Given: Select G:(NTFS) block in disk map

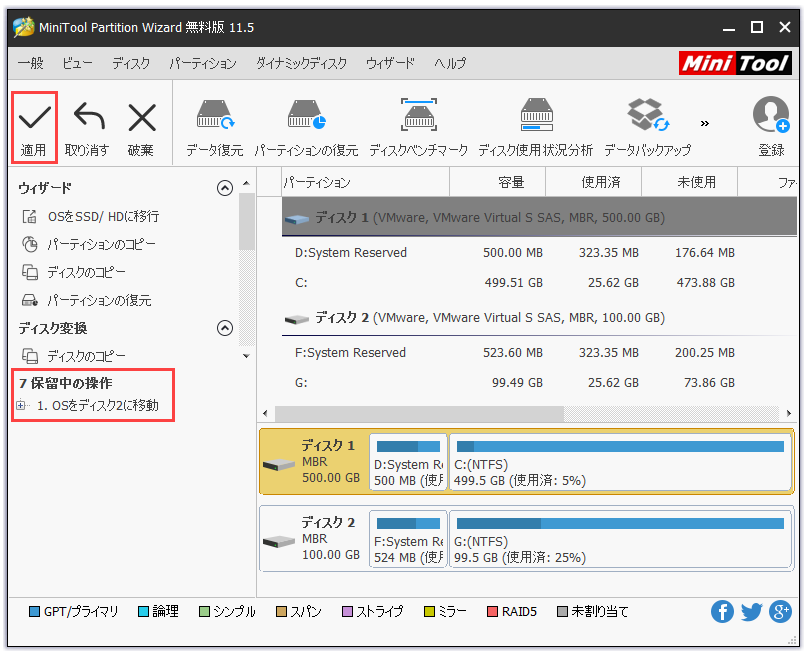Looking at the screenshot, I should (x=620, y=539).
